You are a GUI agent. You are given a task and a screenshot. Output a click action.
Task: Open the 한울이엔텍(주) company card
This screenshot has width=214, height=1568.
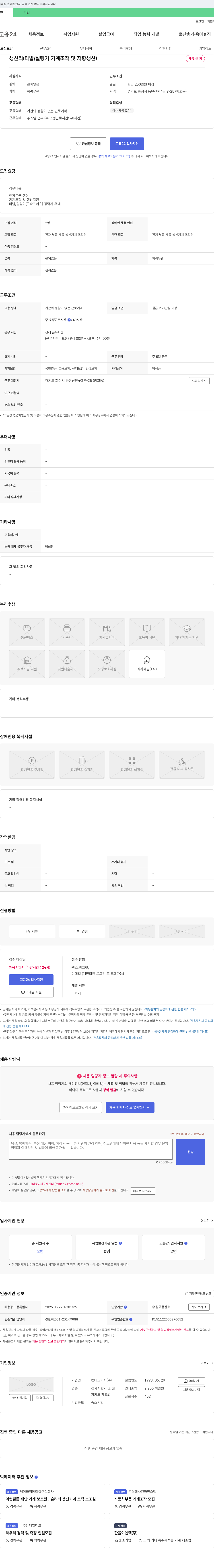tap(161, 1533)
